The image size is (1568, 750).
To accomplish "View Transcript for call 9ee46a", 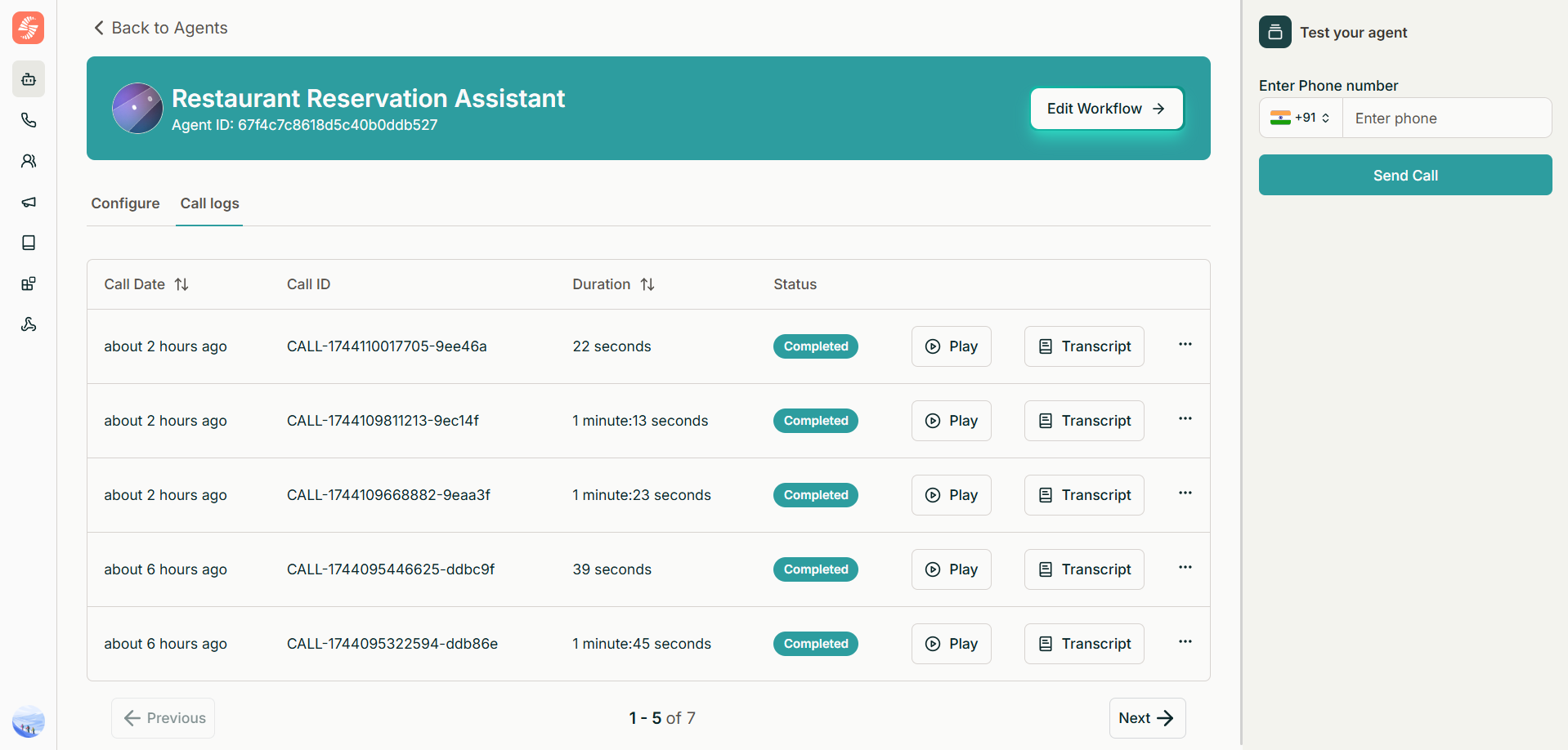I will click(1084, 346).
